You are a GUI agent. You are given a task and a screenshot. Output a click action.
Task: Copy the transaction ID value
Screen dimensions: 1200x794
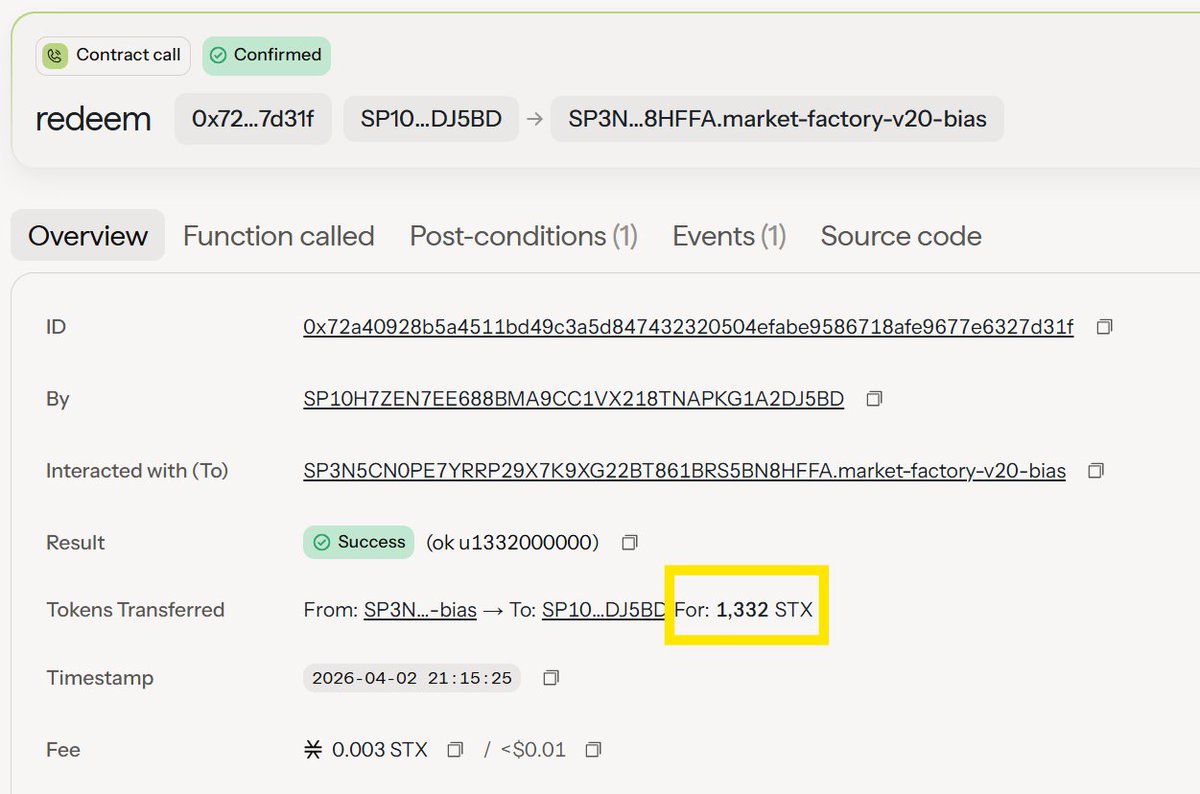[1104, 327]
